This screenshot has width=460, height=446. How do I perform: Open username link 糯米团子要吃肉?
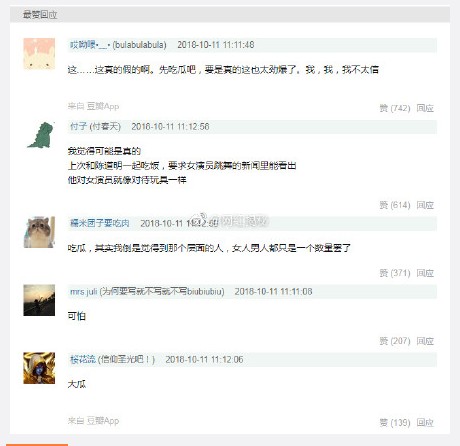[x=100, y=223]
